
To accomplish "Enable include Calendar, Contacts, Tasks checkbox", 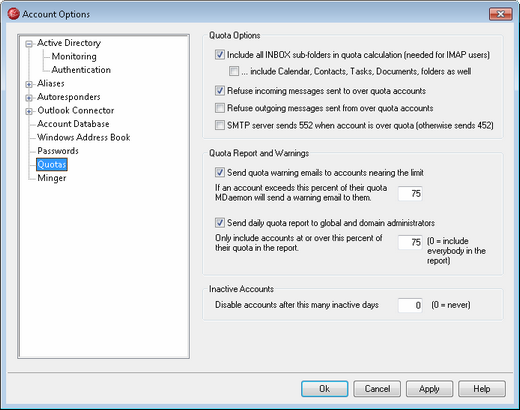I will [234, 71].
